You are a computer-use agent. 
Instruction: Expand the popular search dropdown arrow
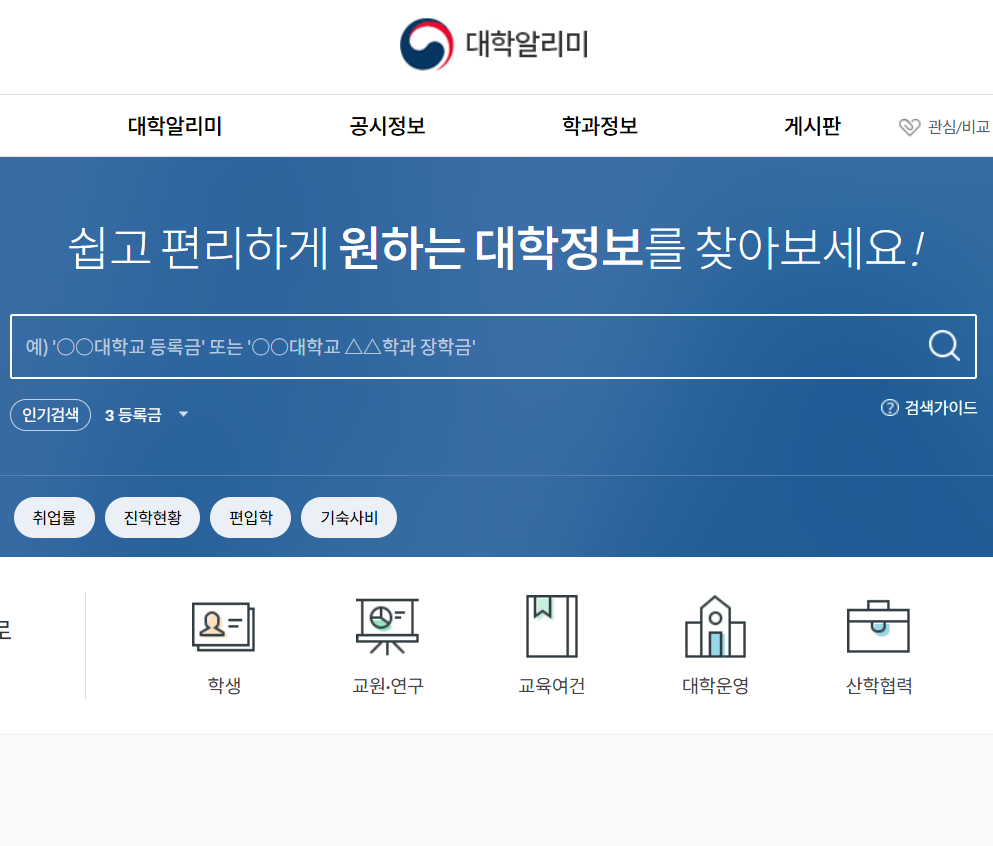pos(184,414)
